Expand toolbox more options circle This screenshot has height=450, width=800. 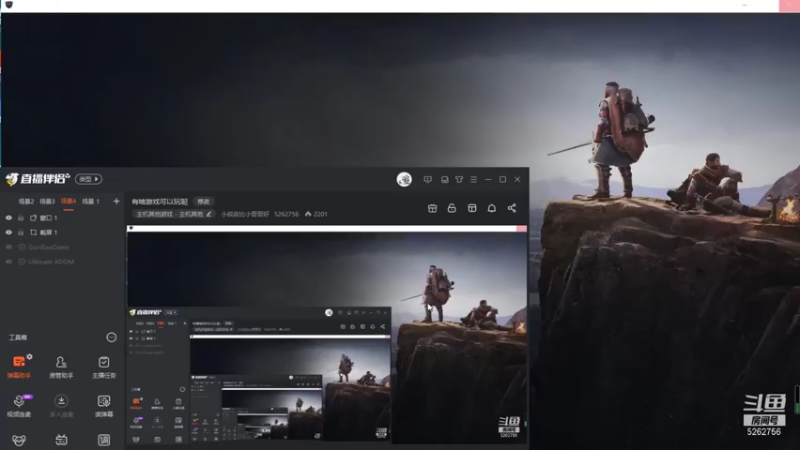tap(111, 337)
